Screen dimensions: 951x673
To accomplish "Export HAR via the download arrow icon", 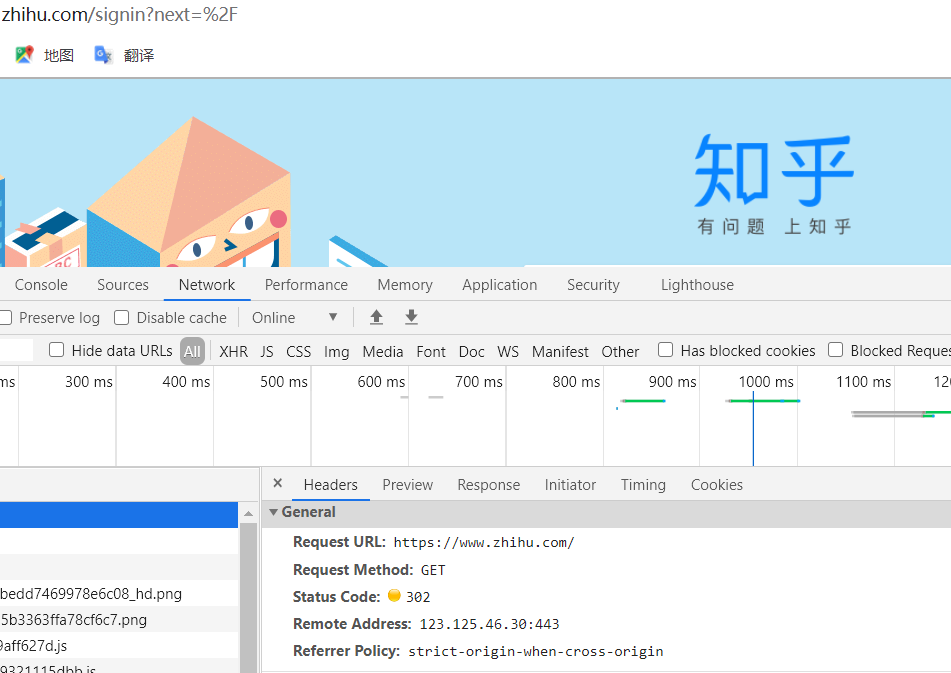I will point(411,317).
